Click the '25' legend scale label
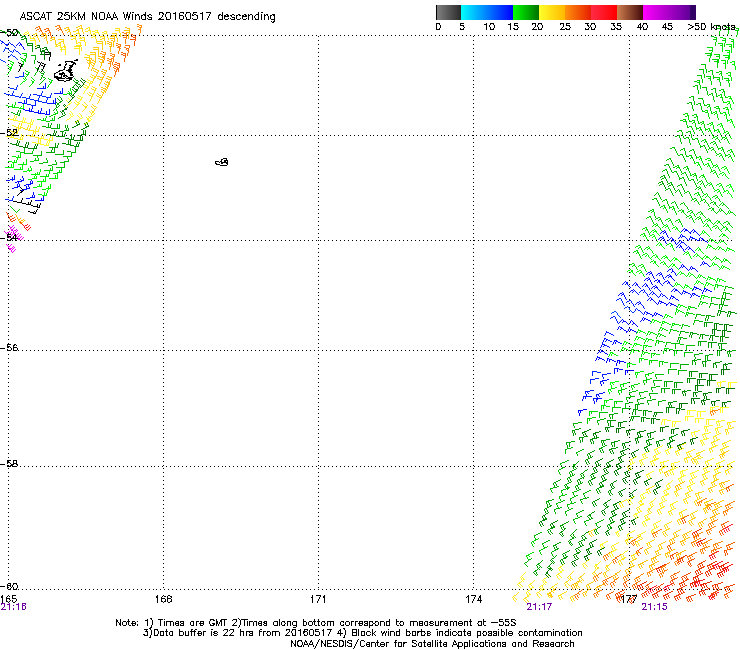 point(565,27)
